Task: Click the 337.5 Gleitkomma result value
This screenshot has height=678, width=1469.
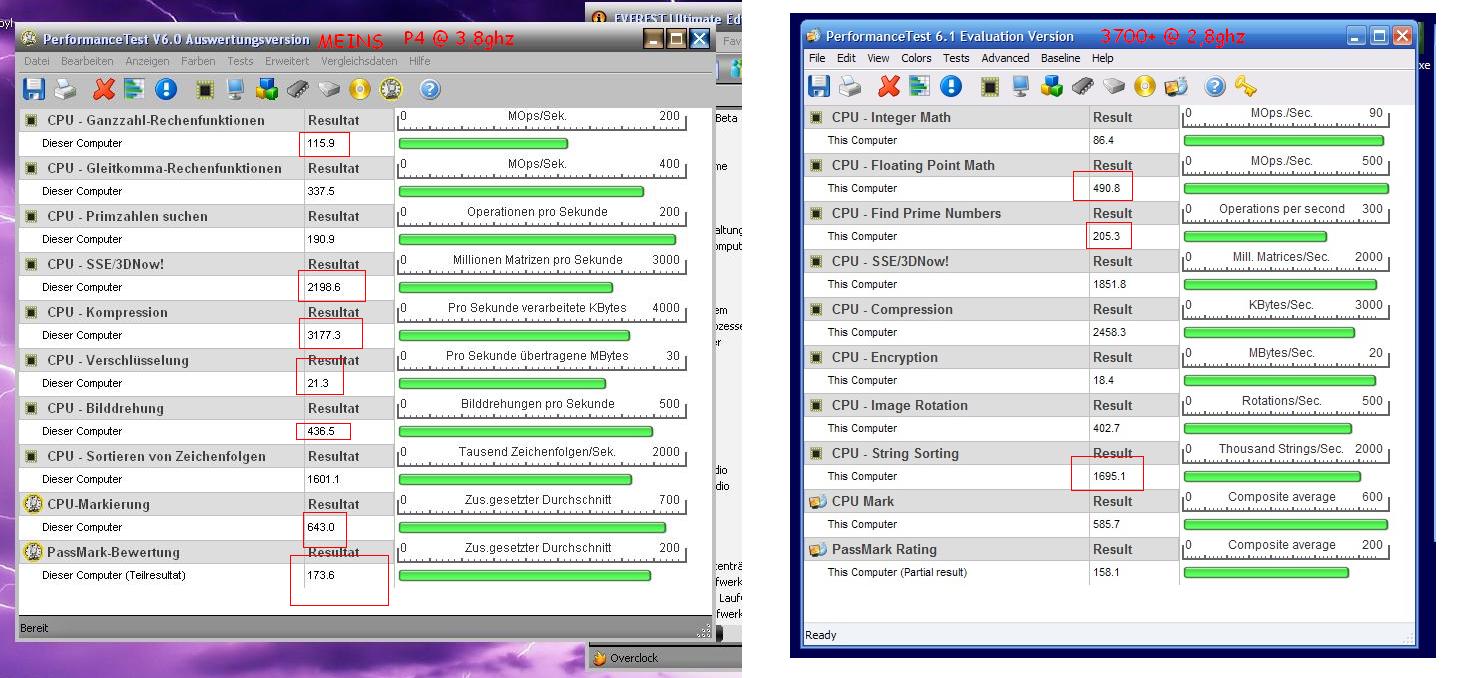Action: point(320,191)
